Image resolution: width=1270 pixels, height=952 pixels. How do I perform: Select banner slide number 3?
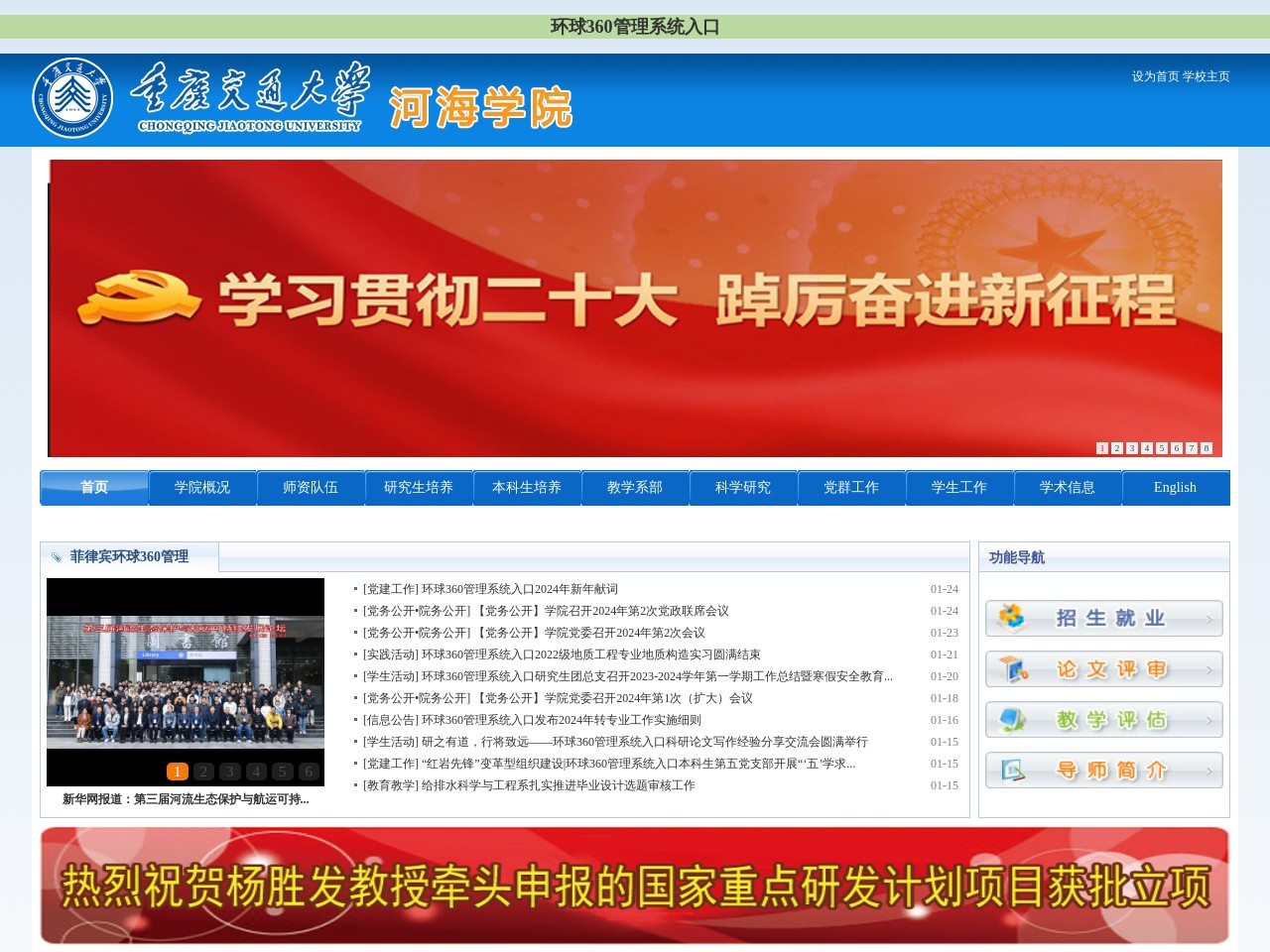point(1131,448)
